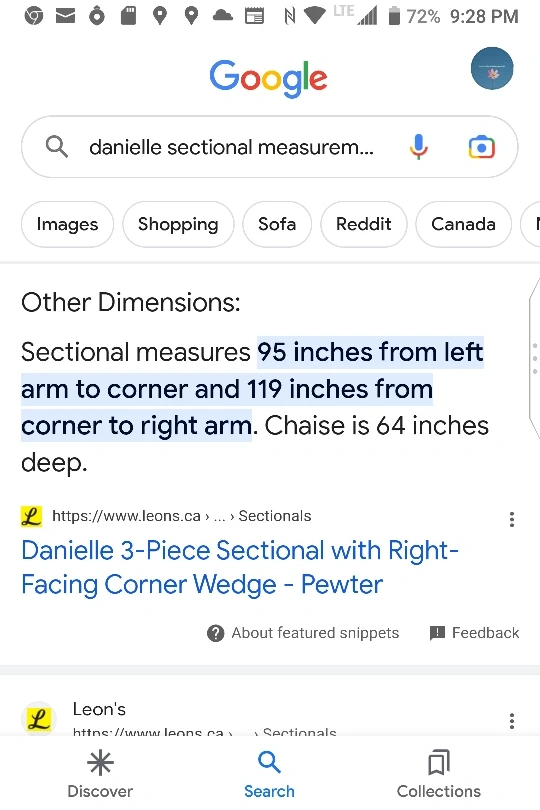Open the Google account profile avatar
Screen dimensions: 540x810
(x=492, y=68)
